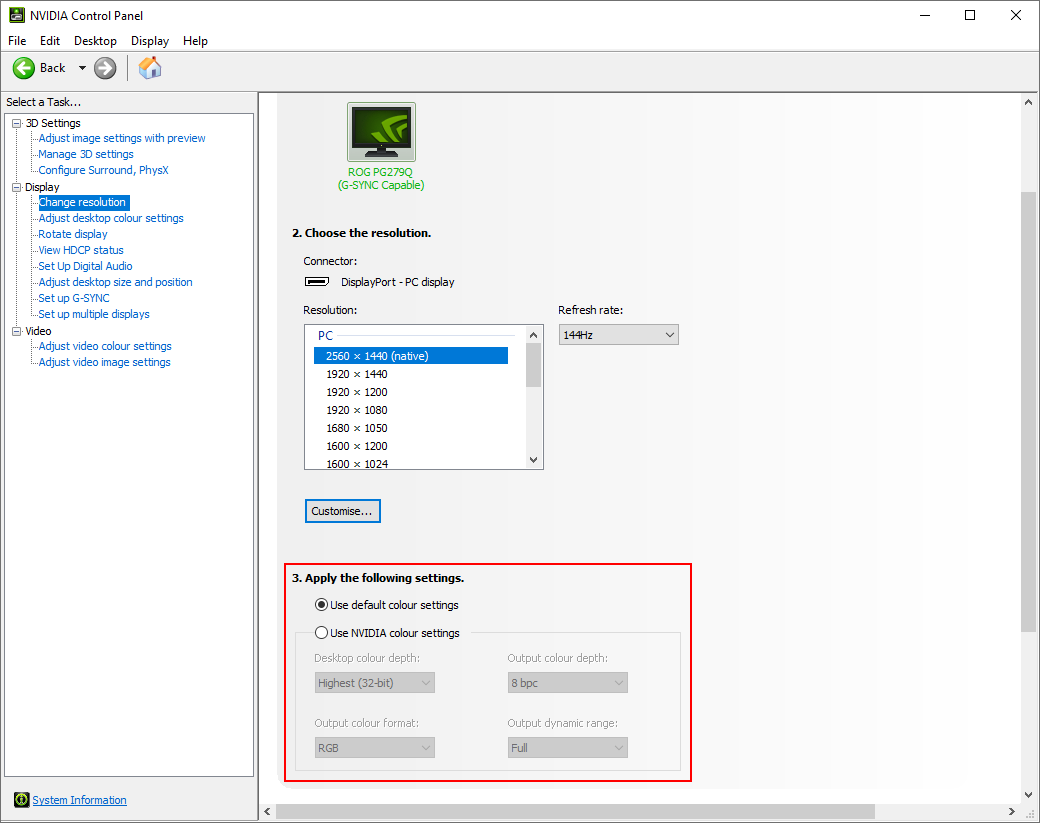Screen dimensions: 1040x823
Task: Maximize the NVIDIA Control Panel window
Action: [x=970, y=15]
